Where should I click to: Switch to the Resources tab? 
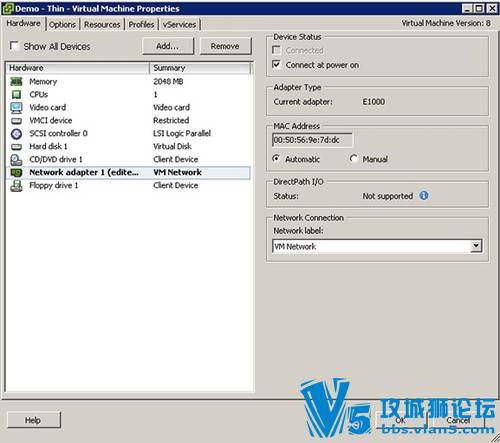click(102, 24)
